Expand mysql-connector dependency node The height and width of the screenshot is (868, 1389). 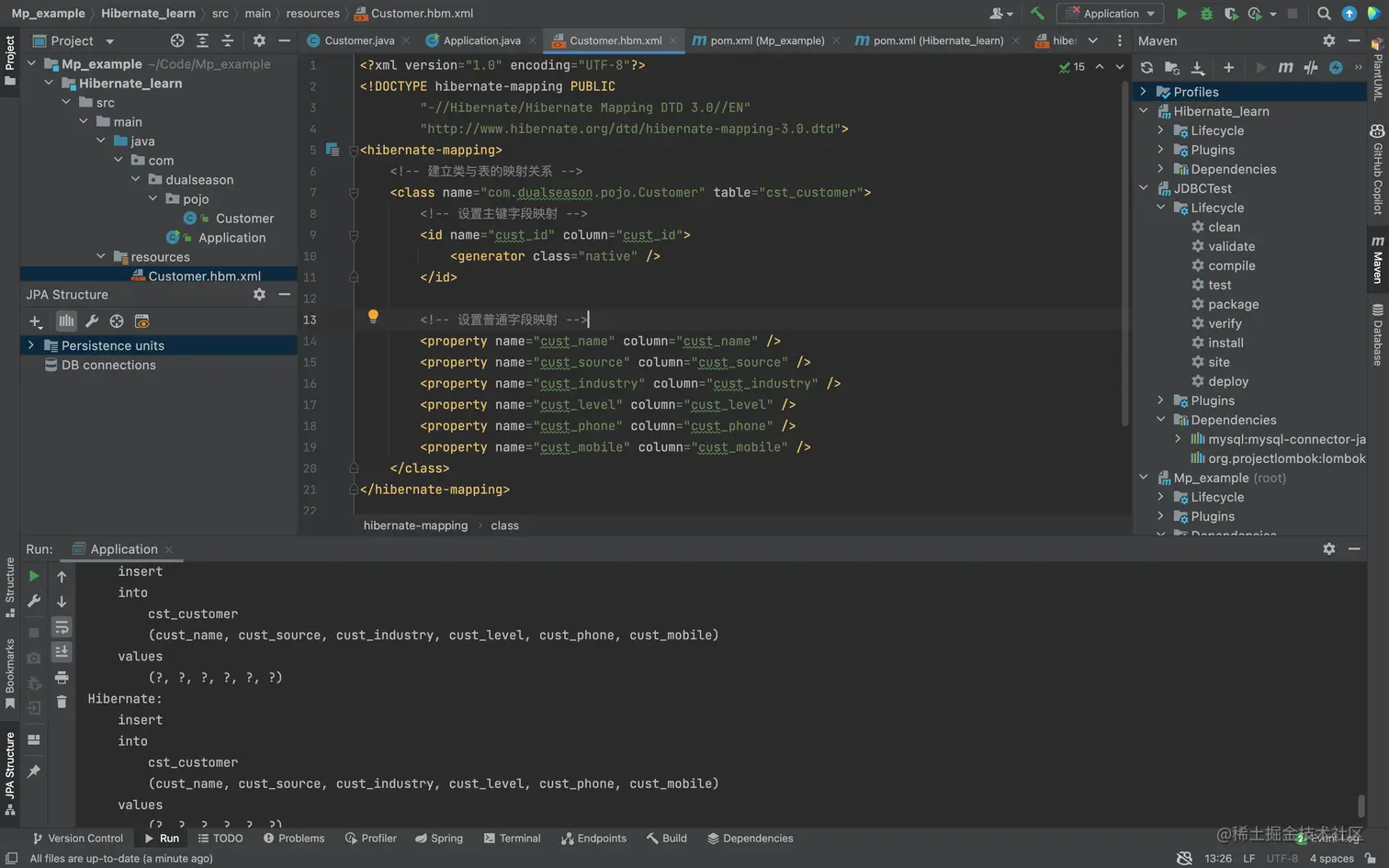pyautogui.click(x=1178, y=439)
